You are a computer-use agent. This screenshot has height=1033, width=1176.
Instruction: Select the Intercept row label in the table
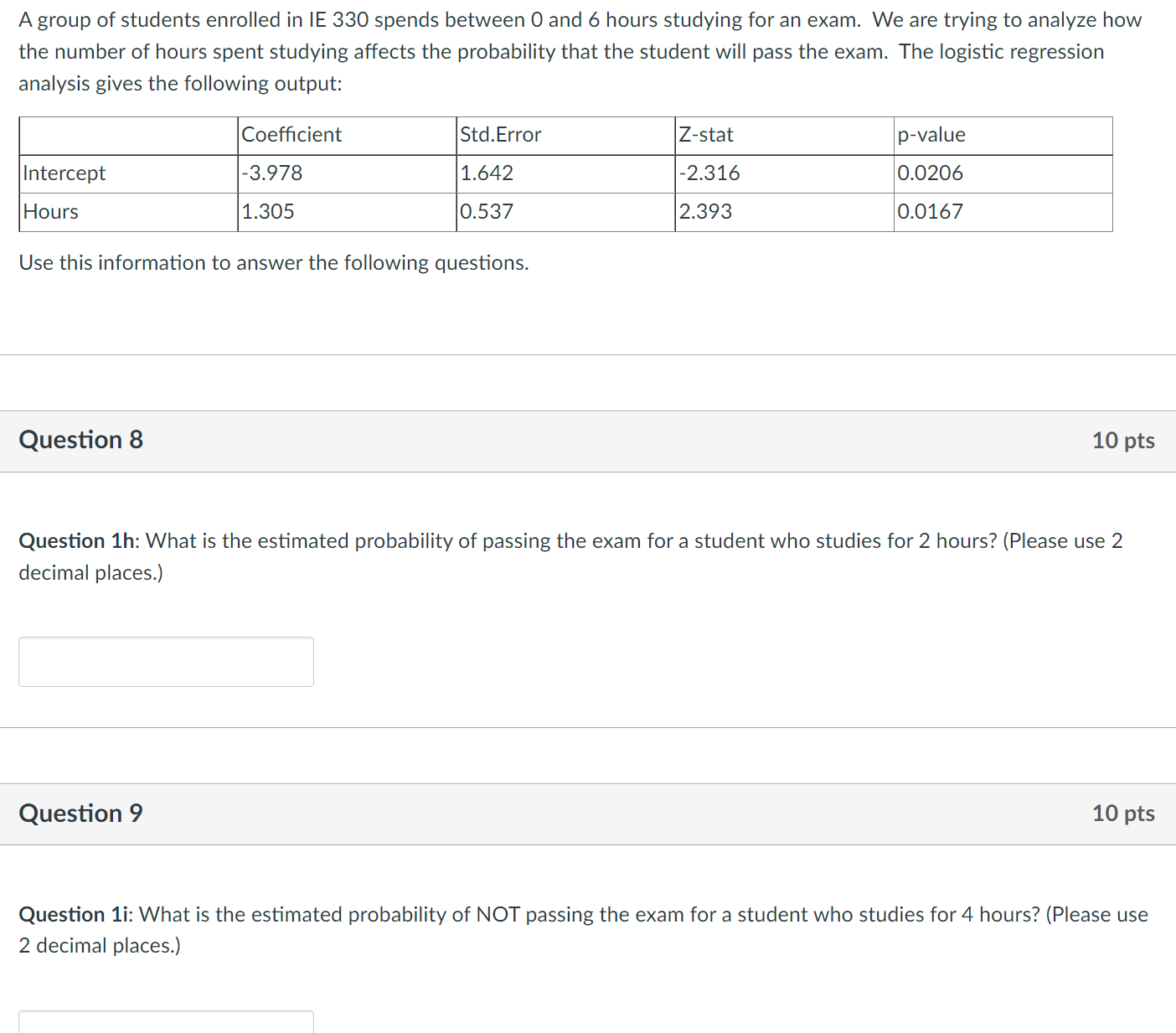tap(63, 173)
